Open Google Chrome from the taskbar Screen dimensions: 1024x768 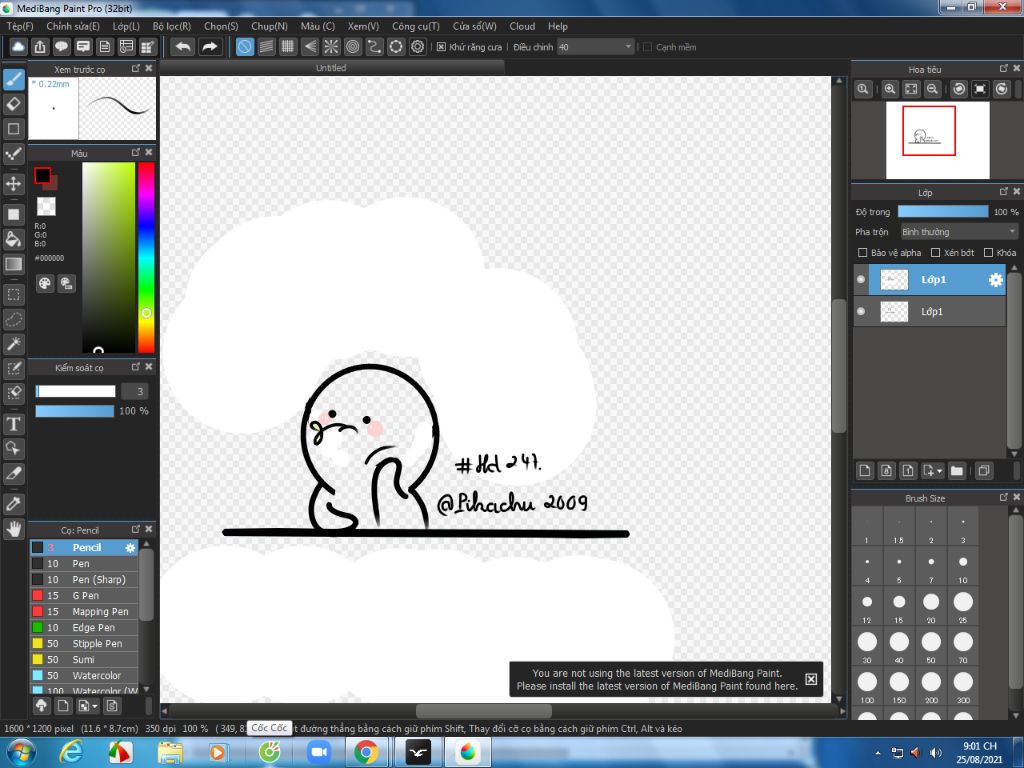[366, 752]
